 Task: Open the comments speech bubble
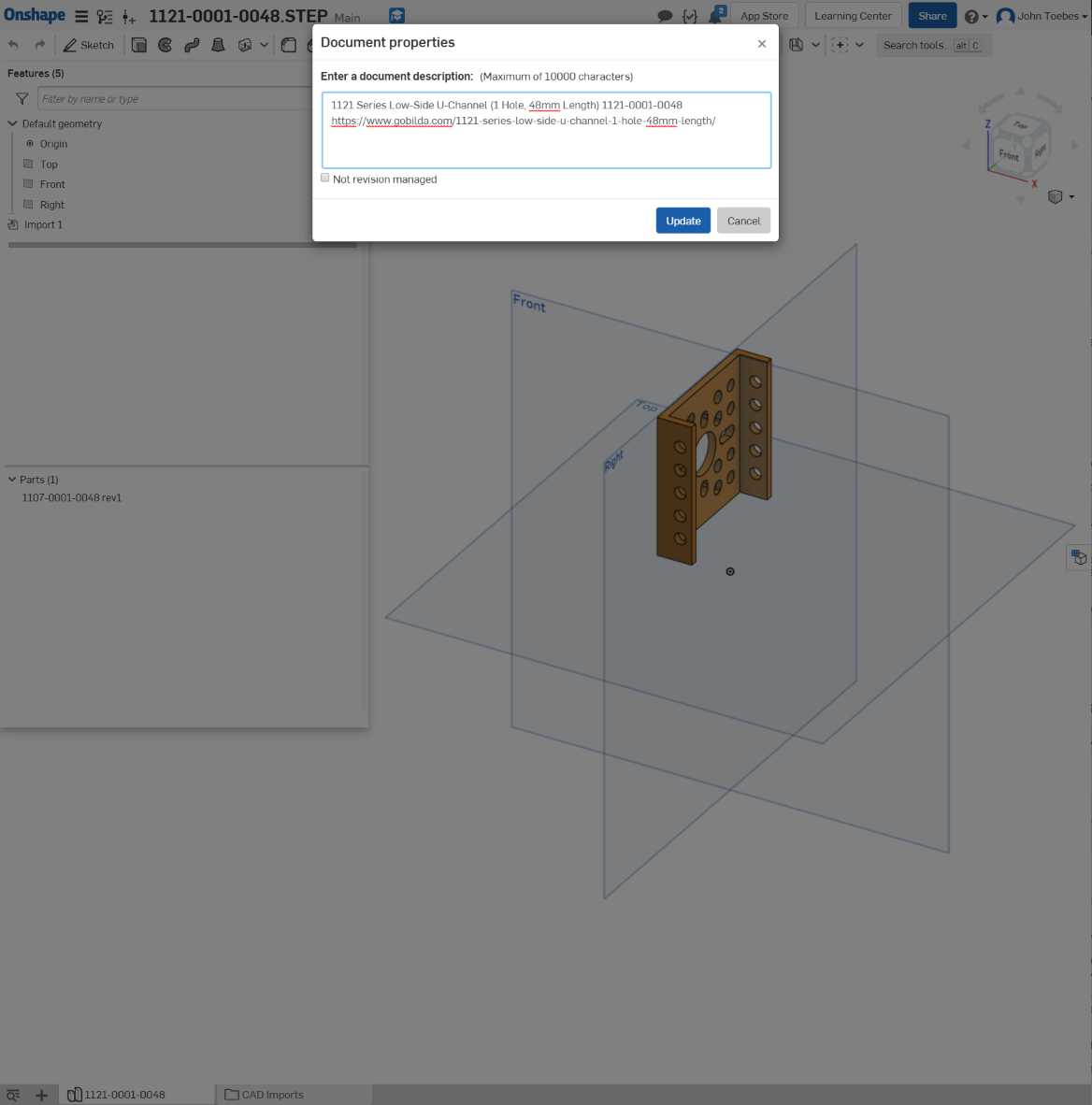[x=665, y=16]
